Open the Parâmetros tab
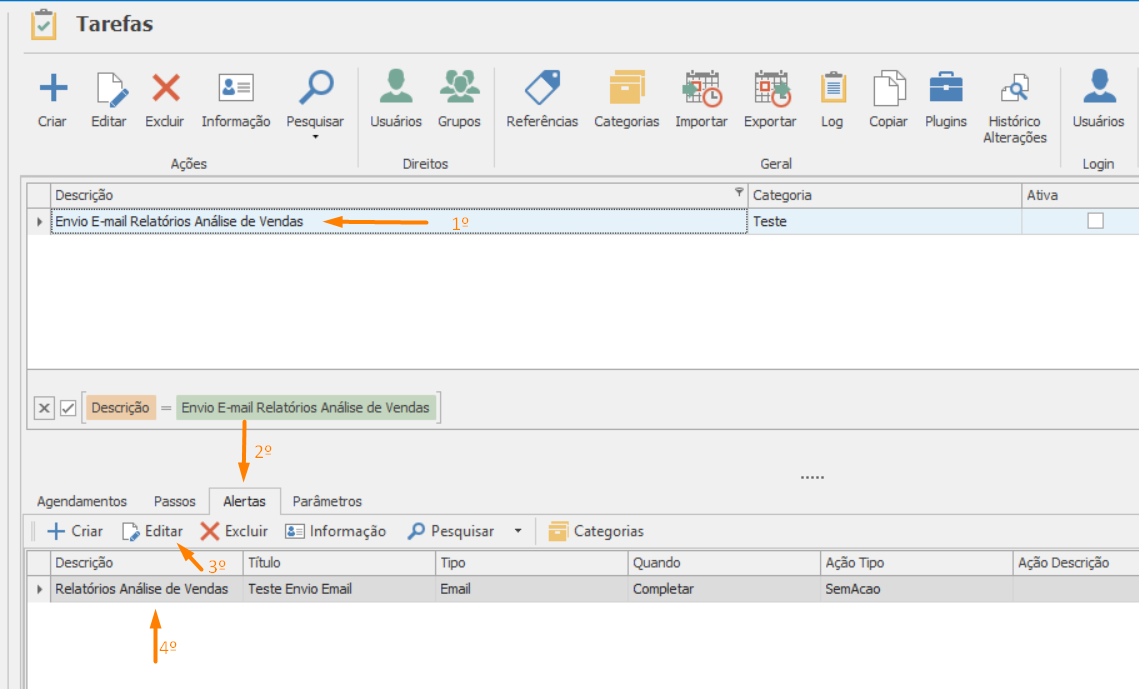 point(327,501)
